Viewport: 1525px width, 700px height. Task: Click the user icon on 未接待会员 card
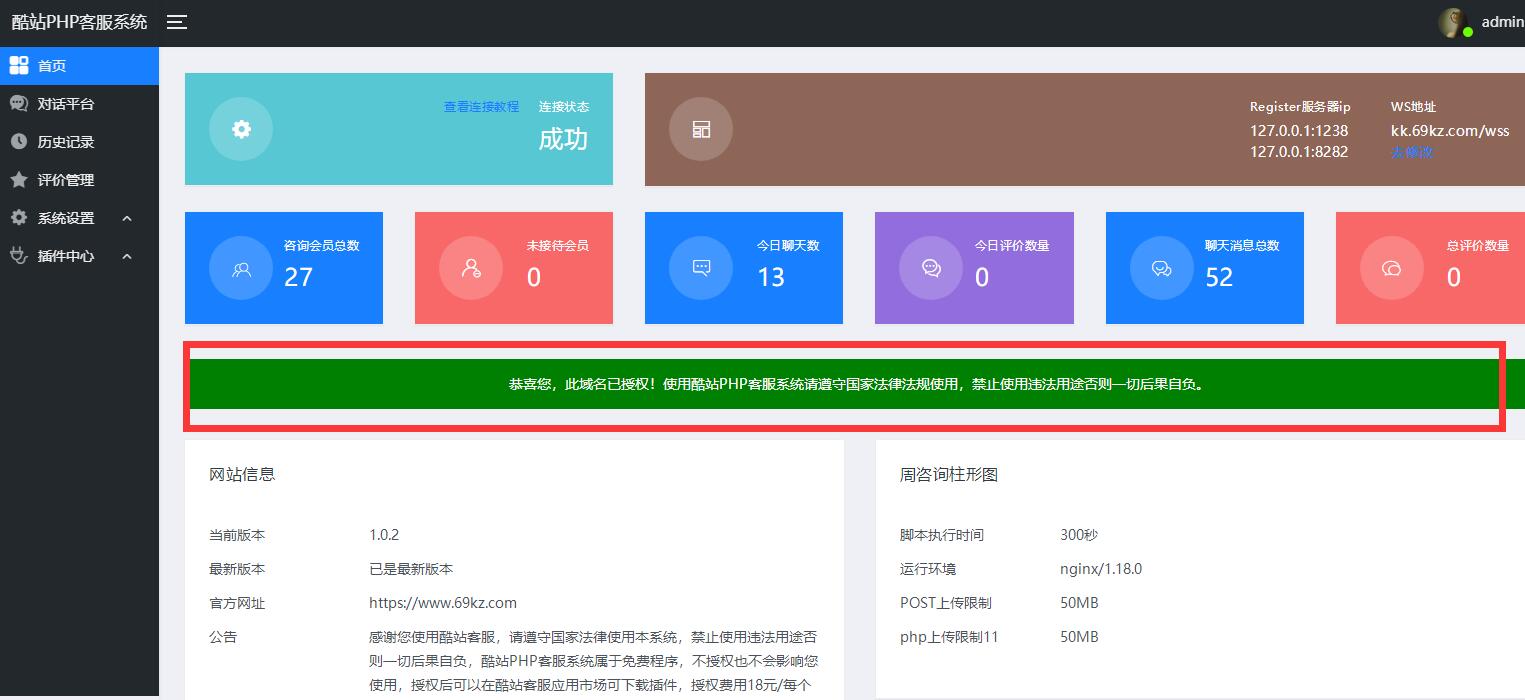tap(471, 268)
